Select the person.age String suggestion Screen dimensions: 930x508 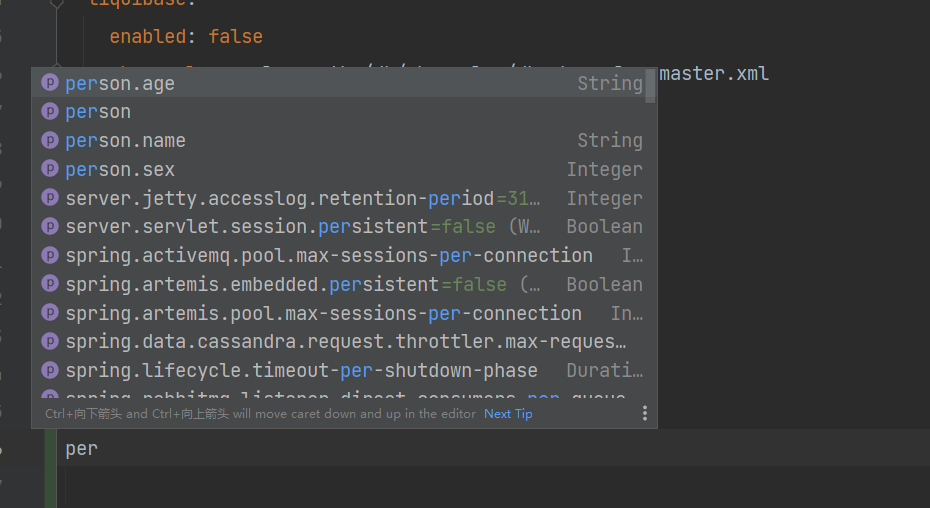tap(343, 82)
